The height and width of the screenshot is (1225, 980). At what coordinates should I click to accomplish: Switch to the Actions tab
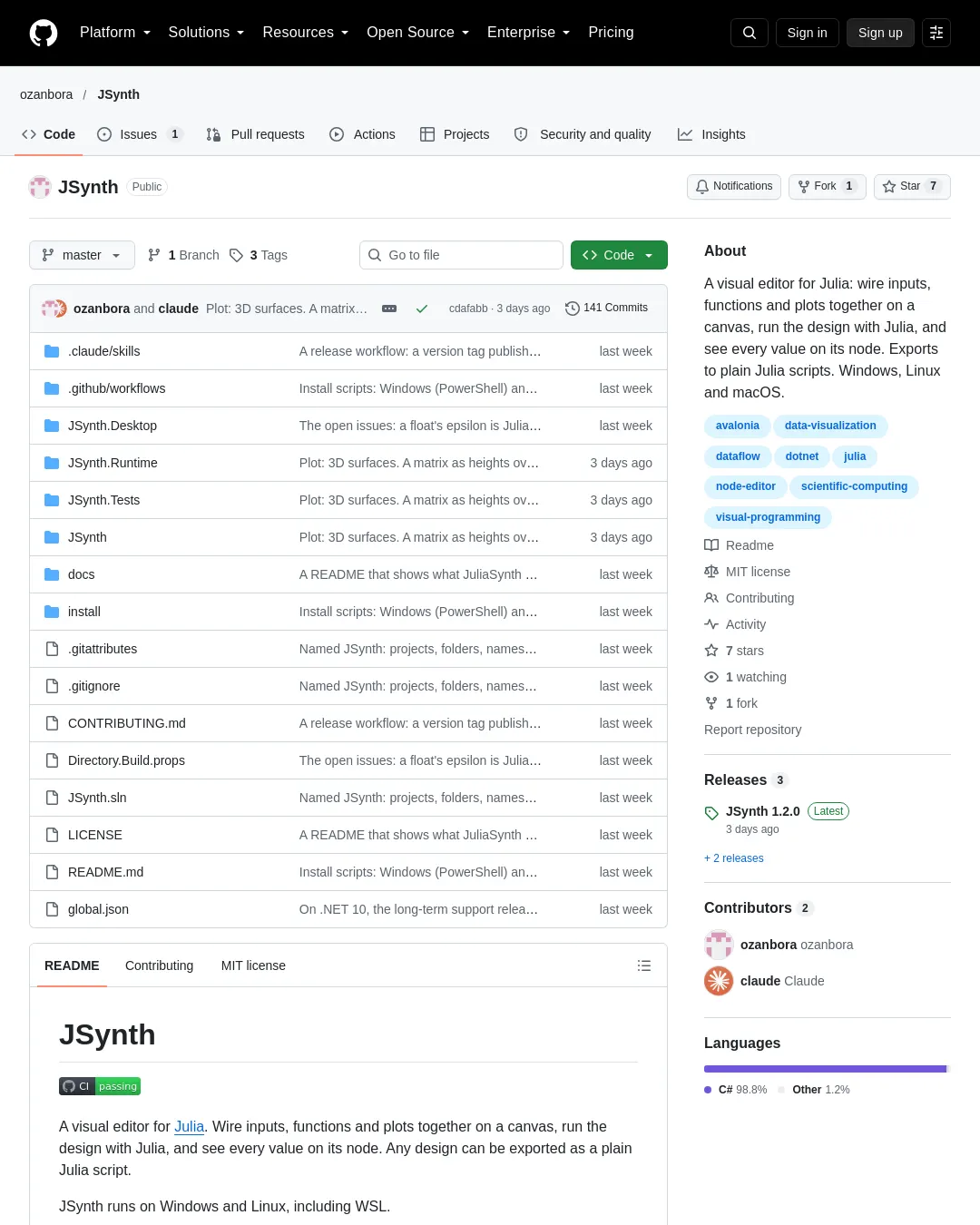[x=362, y=134]
